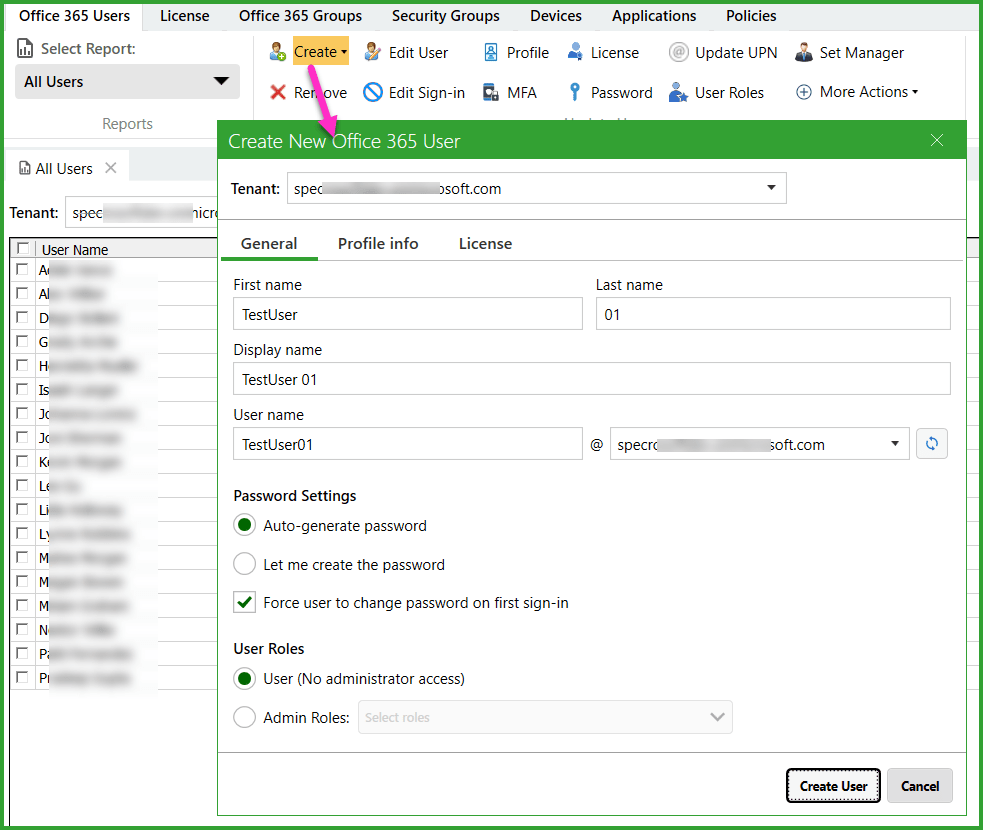983x830 pixels.
Task: Open the Applications tab
Action: click(x=654, y=16)
